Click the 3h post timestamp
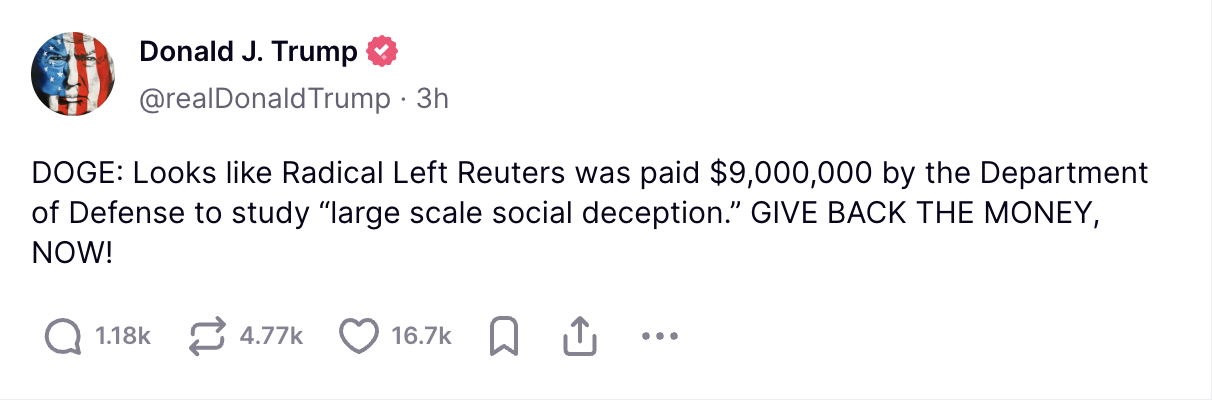Screen dimensions: 1212x400 (x=432, y=98)
